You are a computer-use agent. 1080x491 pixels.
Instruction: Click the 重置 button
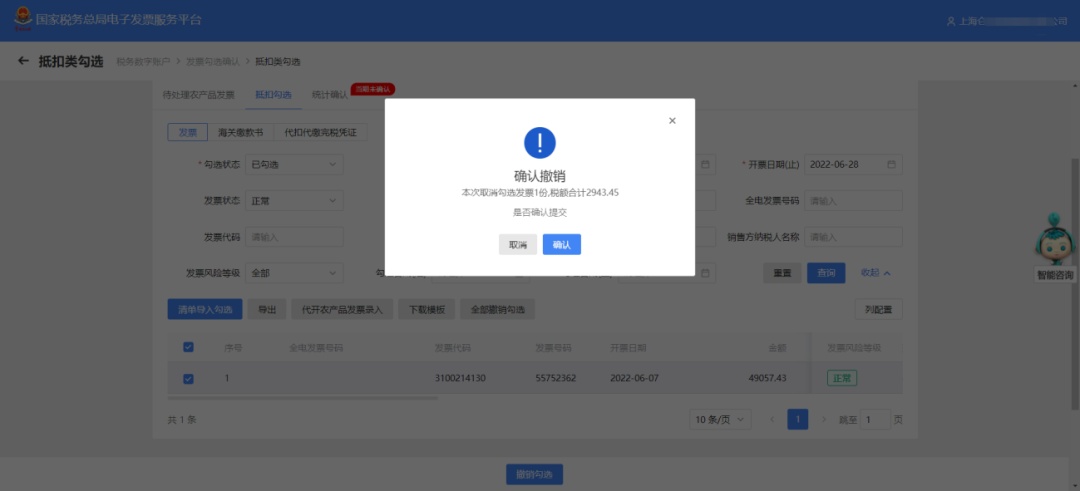[782, 273]
